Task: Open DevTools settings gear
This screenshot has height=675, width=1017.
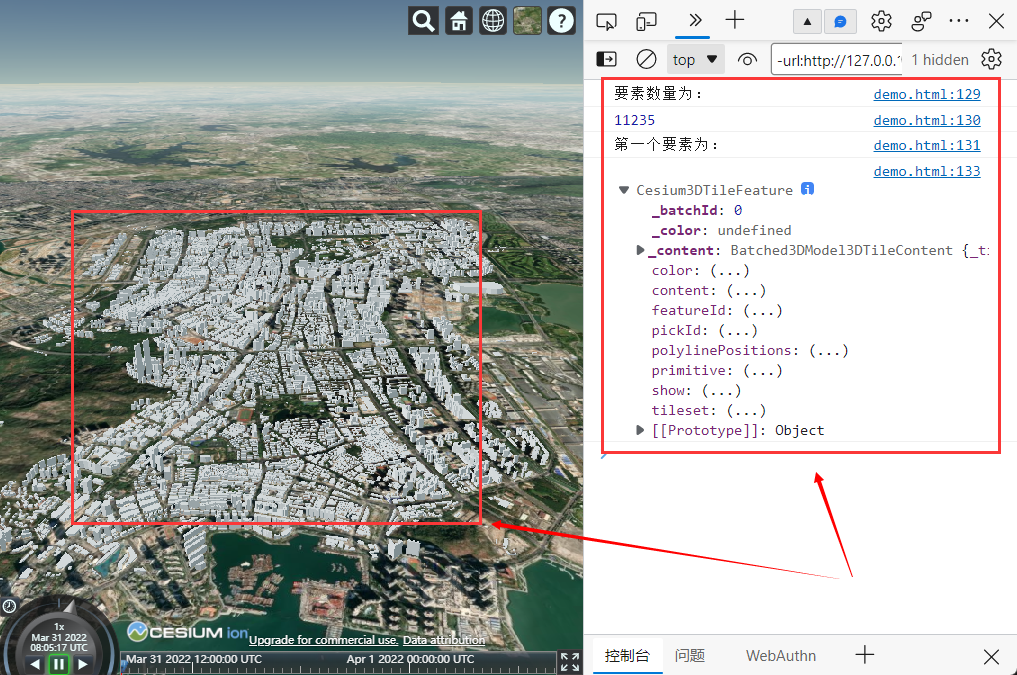Action: (881, 20)
